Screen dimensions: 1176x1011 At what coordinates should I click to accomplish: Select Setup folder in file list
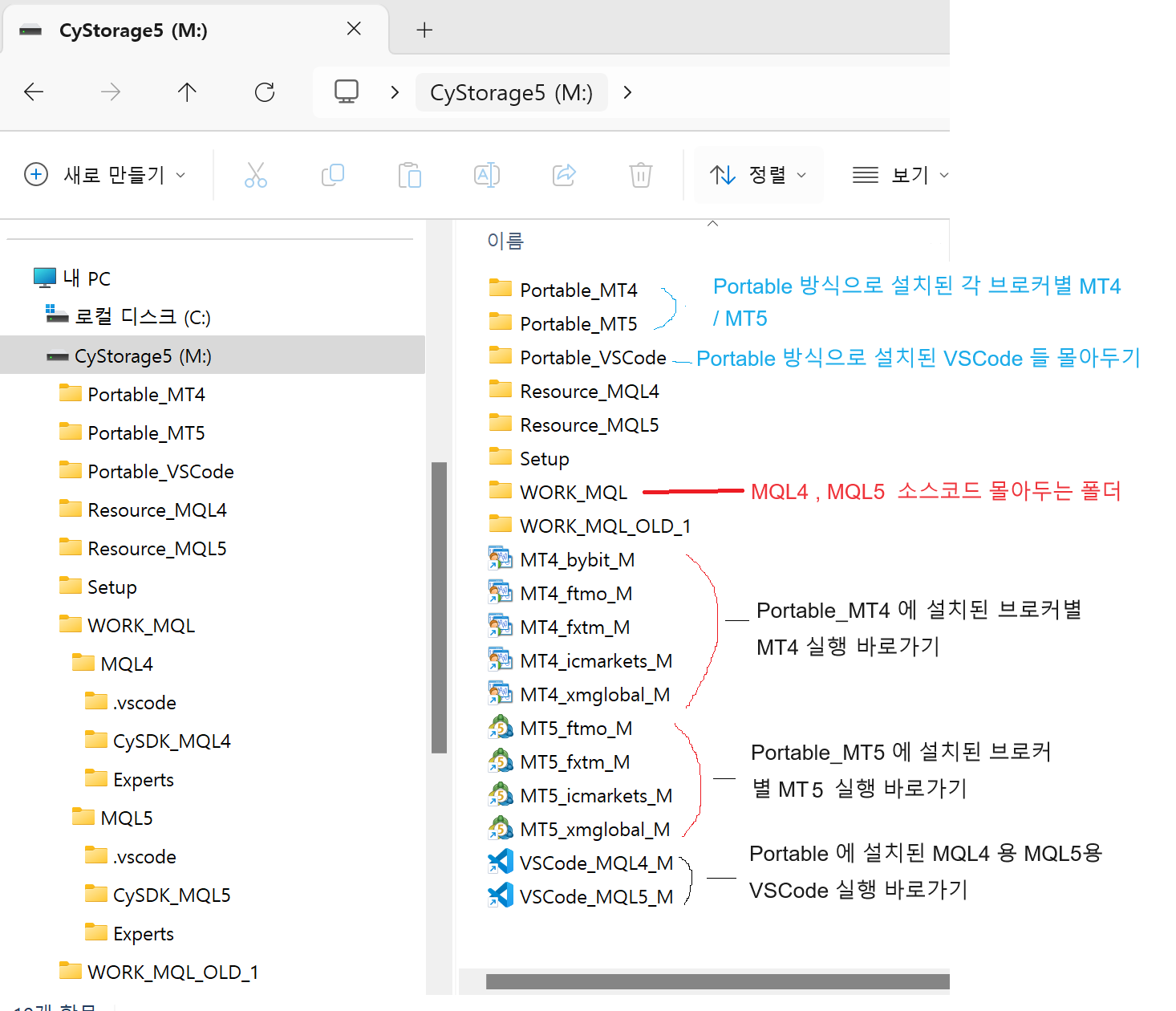(529, 458)
